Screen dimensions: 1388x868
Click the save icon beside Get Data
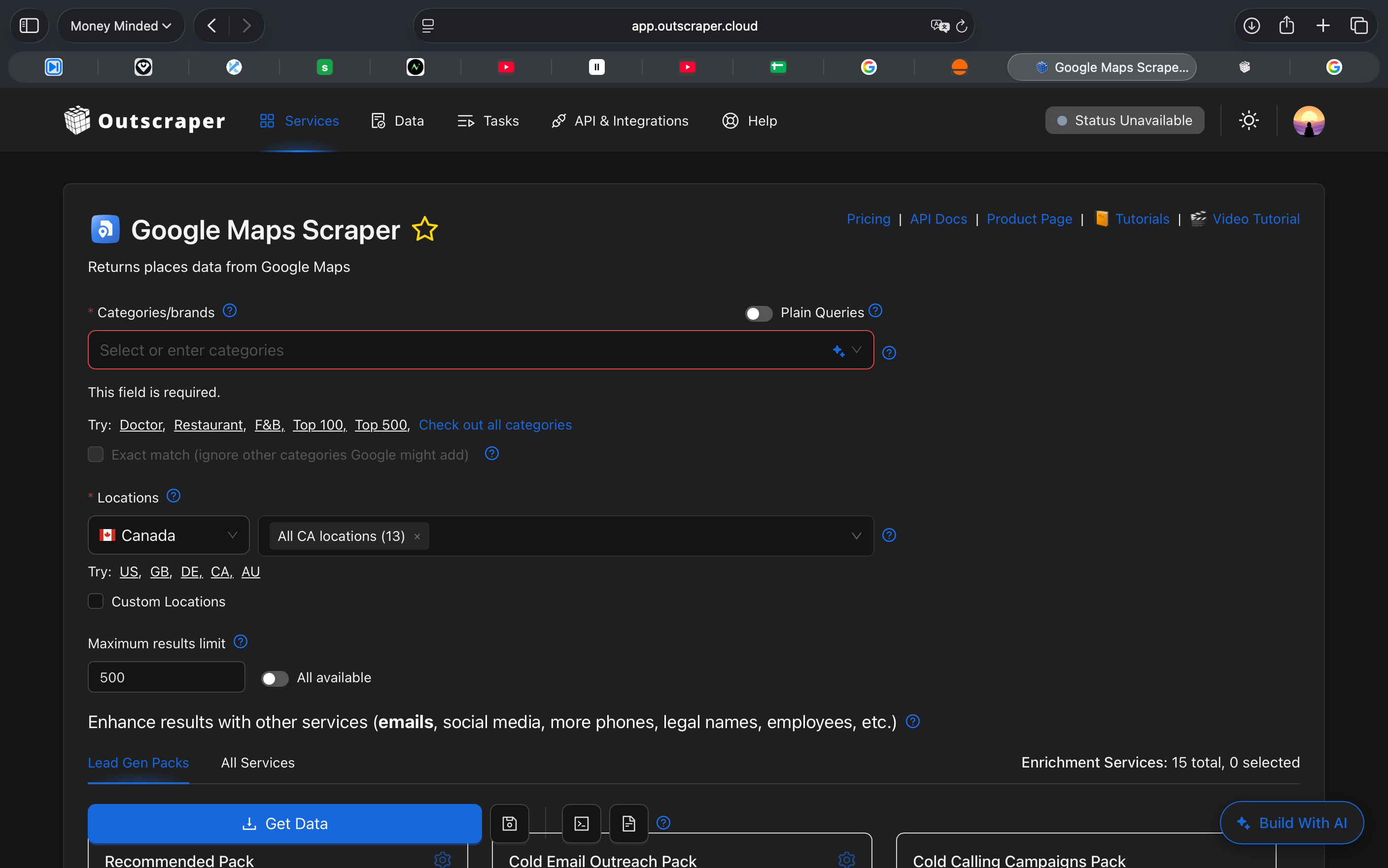point(509,823)
